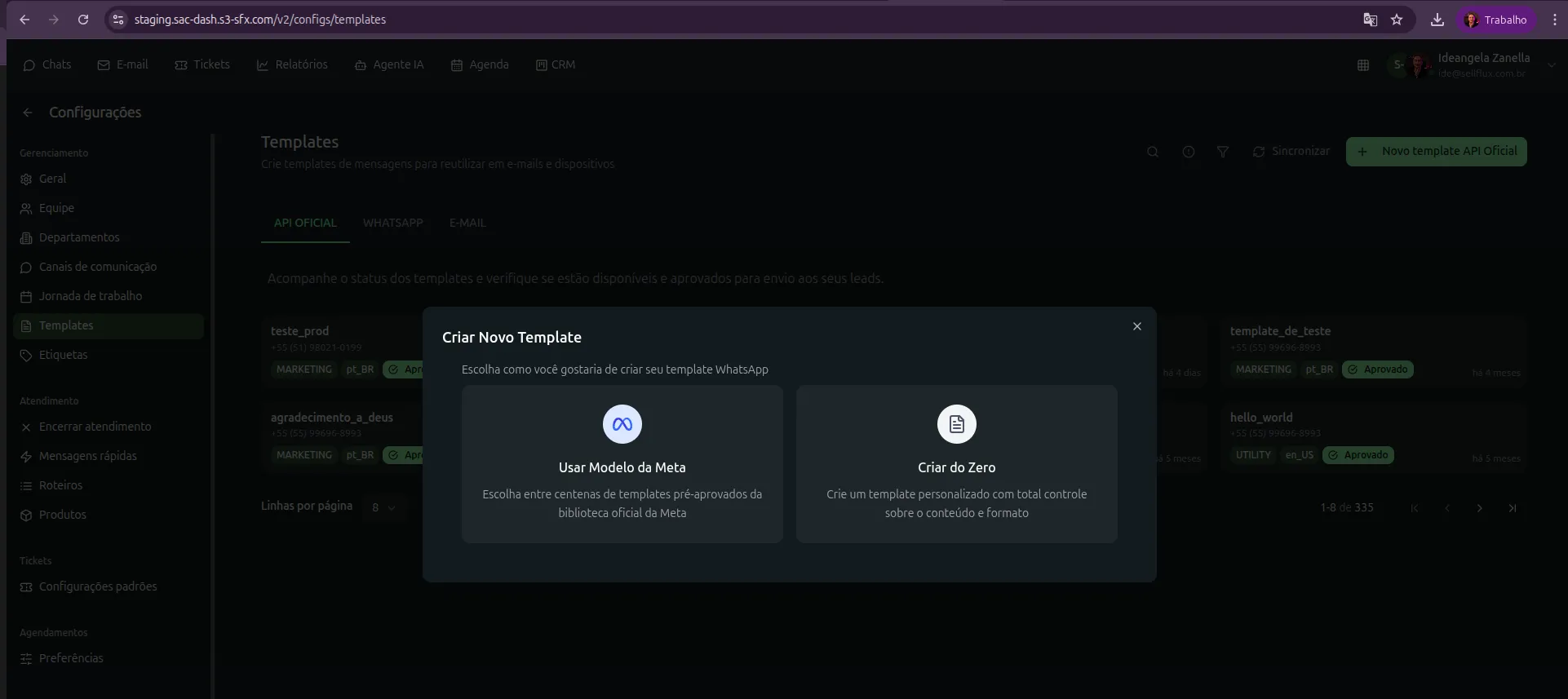Switch to the E-MAIL tab
Screen dimensions: 1568x699
pyautogui.click(x=467, y=223)
